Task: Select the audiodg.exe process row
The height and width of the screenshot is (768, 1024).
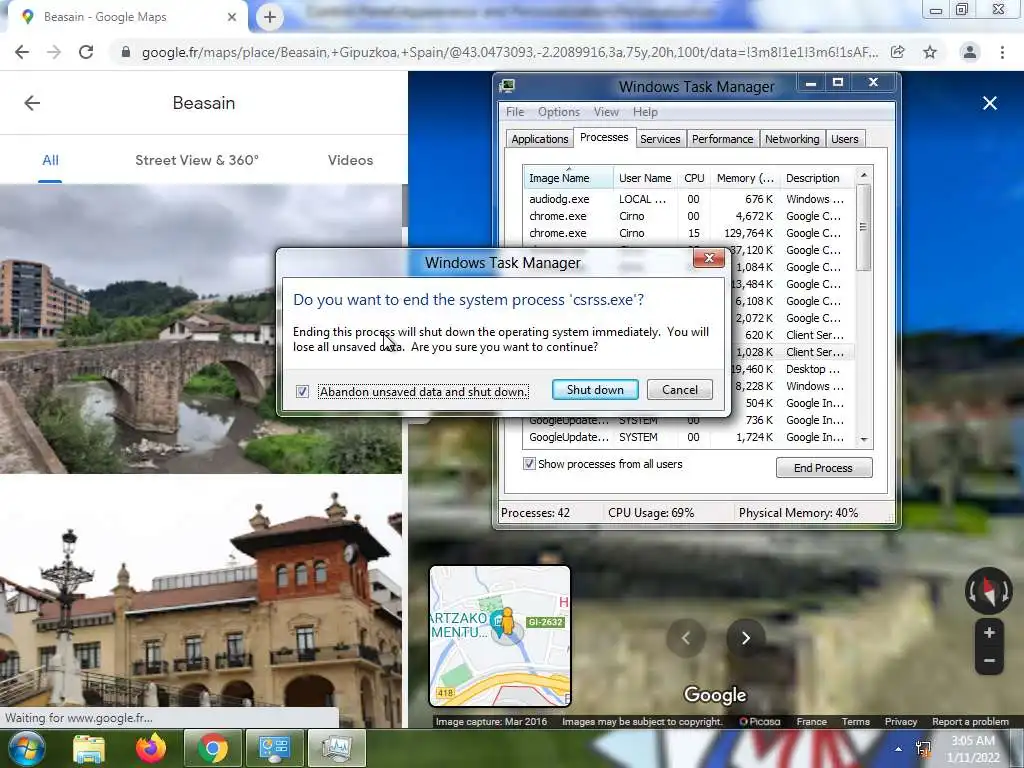Action: coord(688,199)
